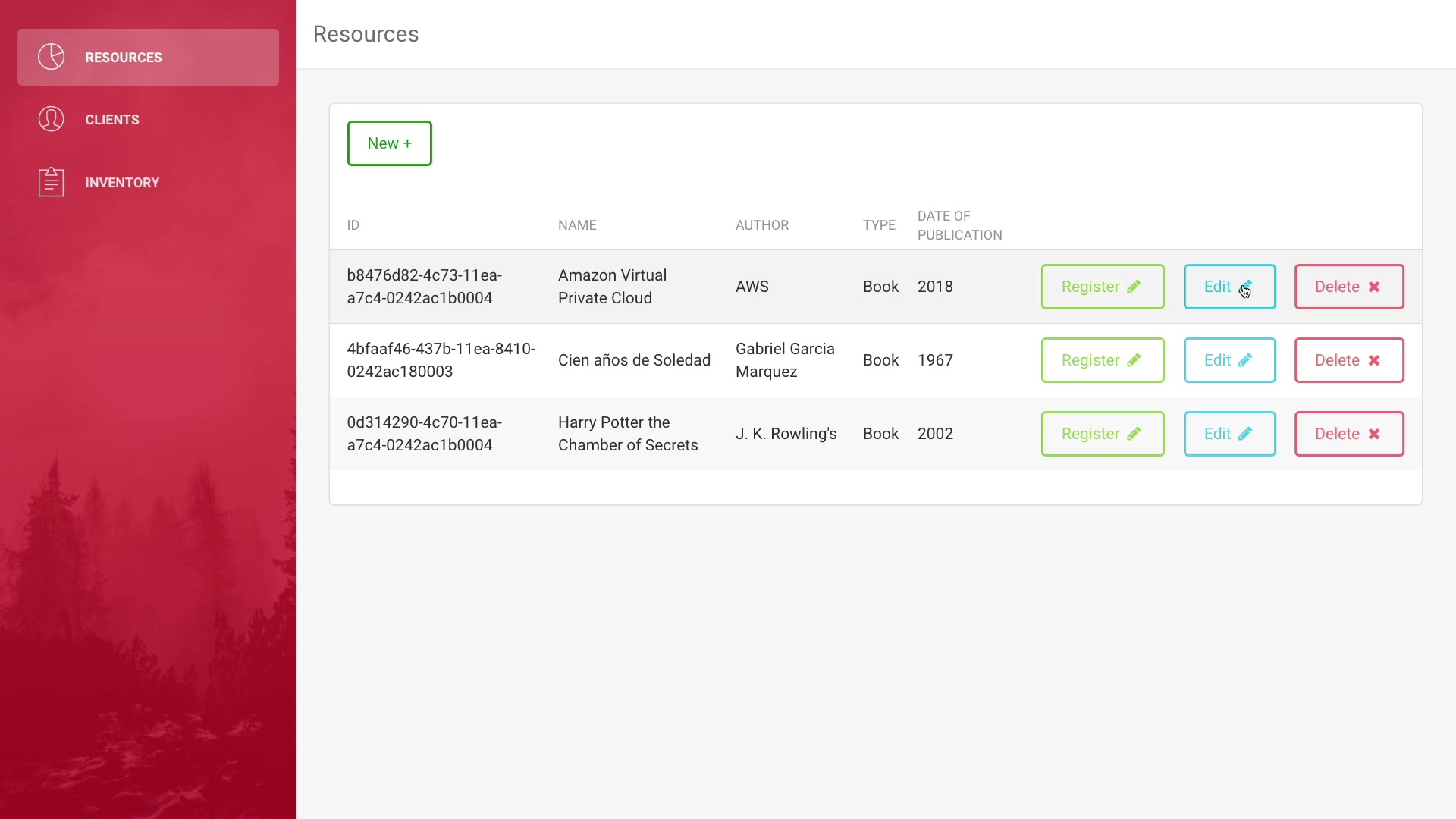
Task: Click the Author column header
Action: click(x=761, y=225)
